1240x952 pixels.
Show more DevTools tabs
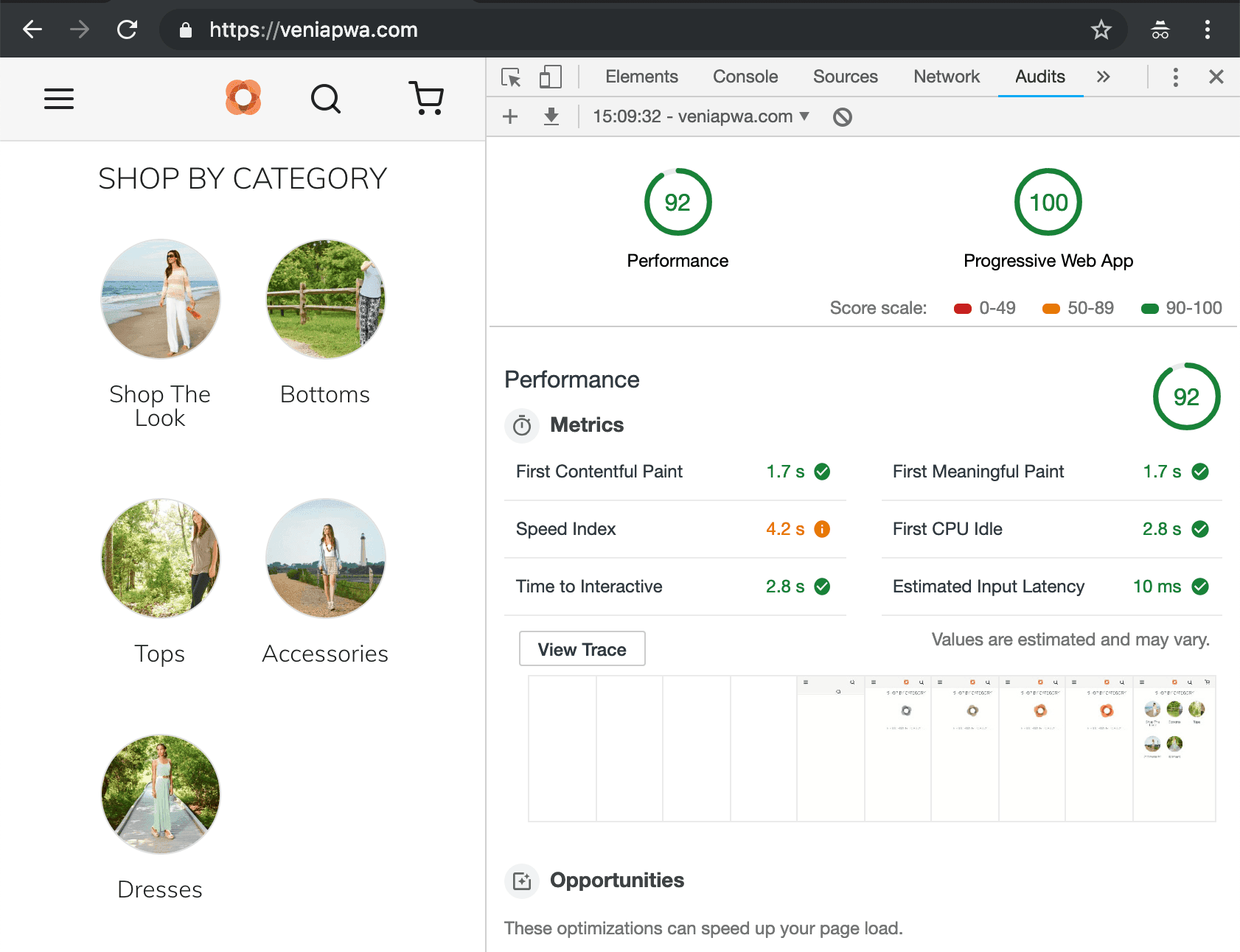[x=1103, y=77]
